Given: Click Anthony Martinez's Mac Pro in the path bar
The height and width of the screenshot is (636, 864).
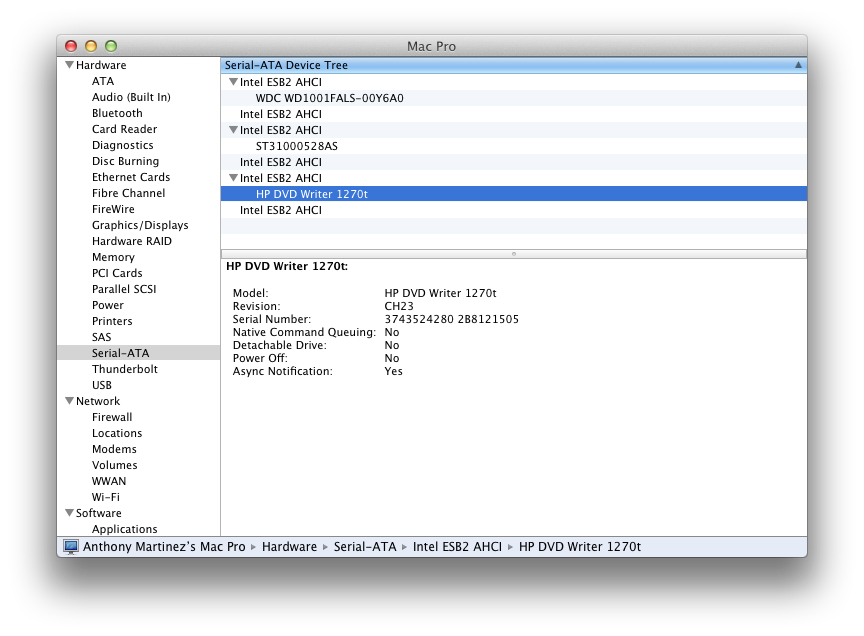Looking at the screenshot, I should pos(164,547).
